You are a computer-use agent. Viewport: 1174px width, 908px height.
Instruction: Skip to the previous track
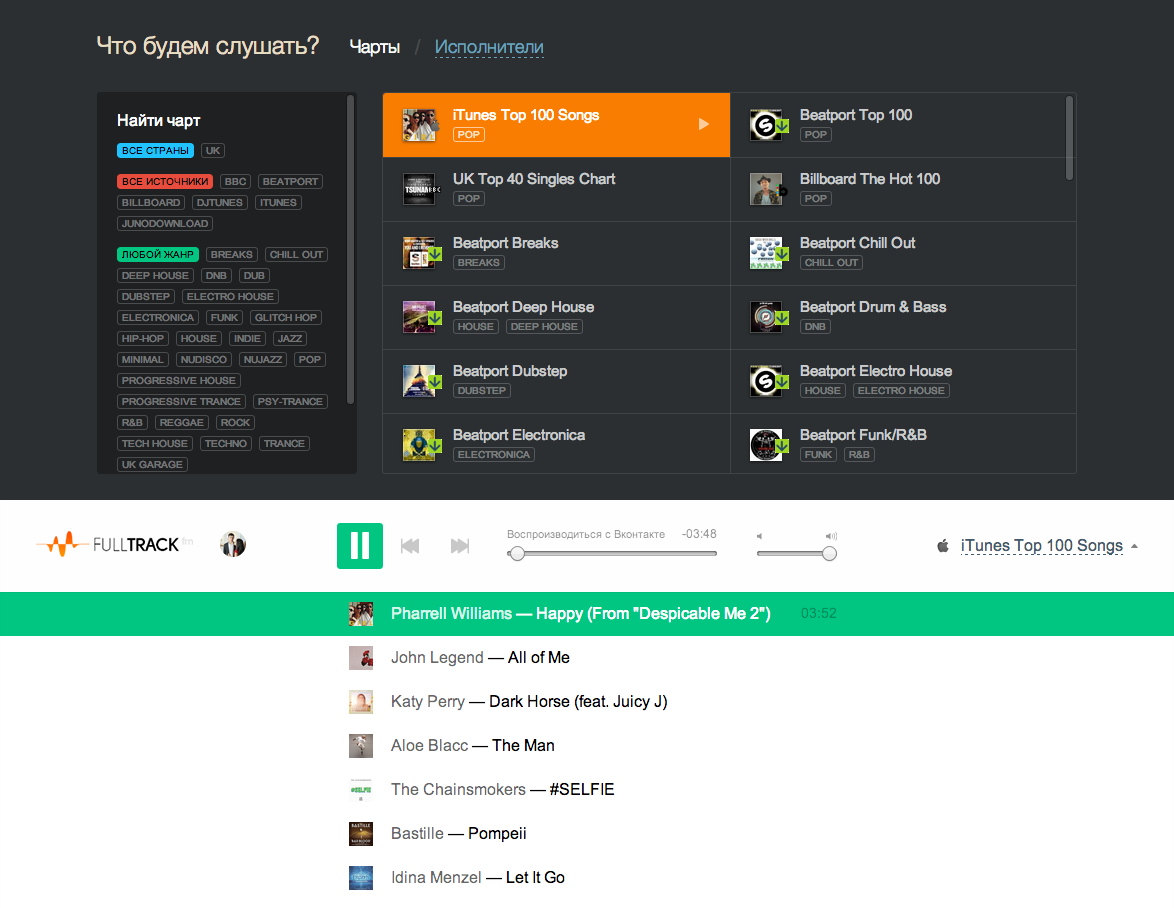[410, 546]
